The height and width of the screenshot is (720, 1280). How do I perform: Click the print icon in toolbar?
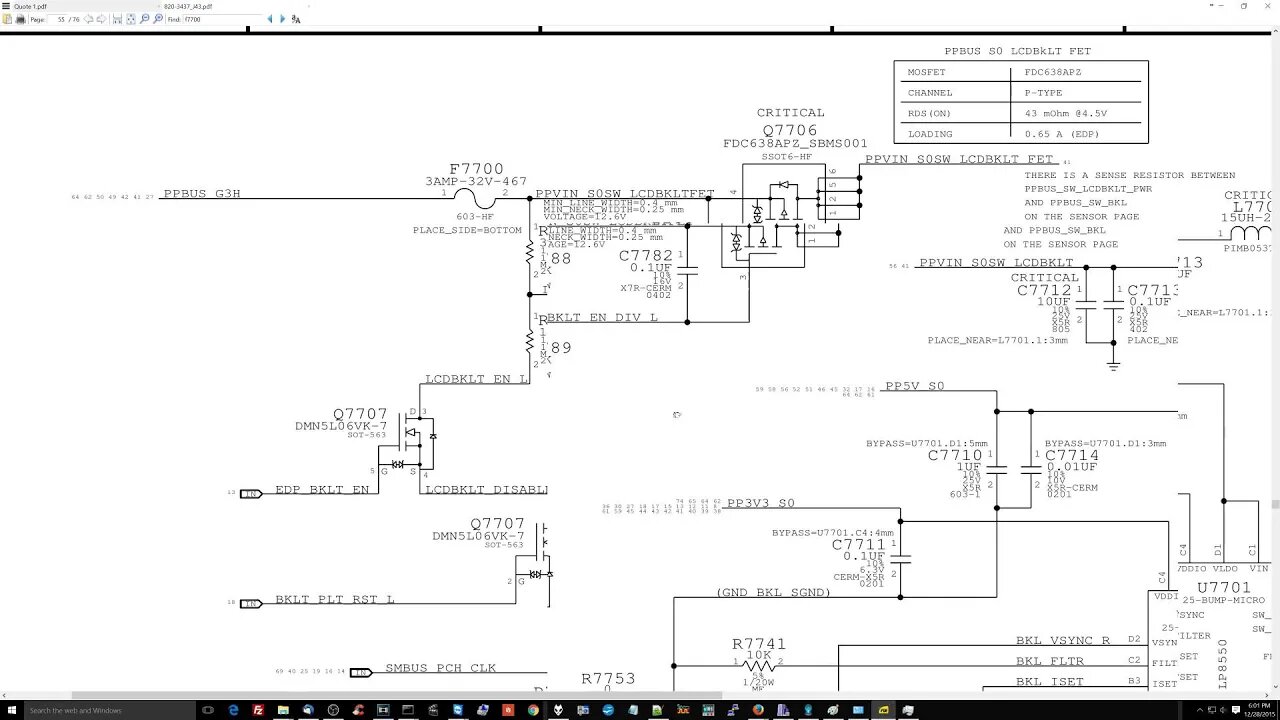pos(20,19)
